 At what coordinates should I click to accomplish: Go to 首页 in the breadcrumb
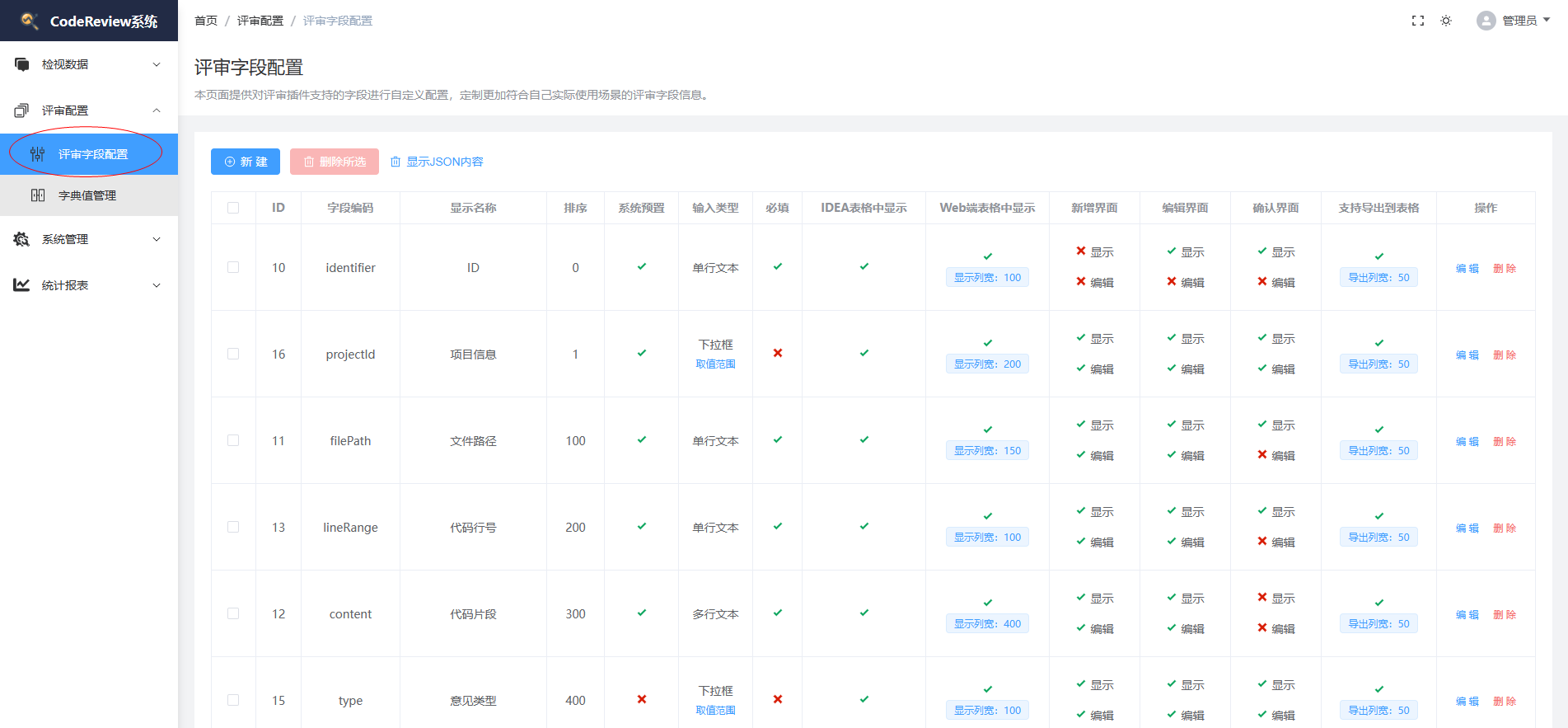point(206,21)
